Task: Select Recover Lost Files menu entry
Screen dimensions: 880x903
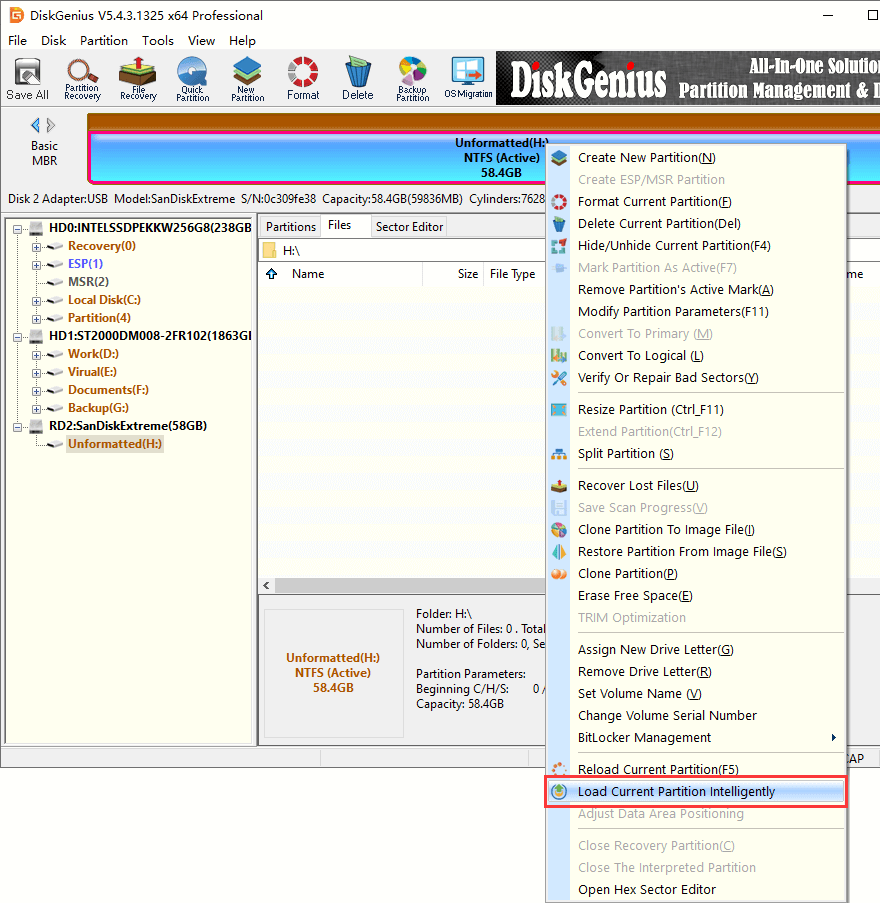Action: [x=637, y=486]
